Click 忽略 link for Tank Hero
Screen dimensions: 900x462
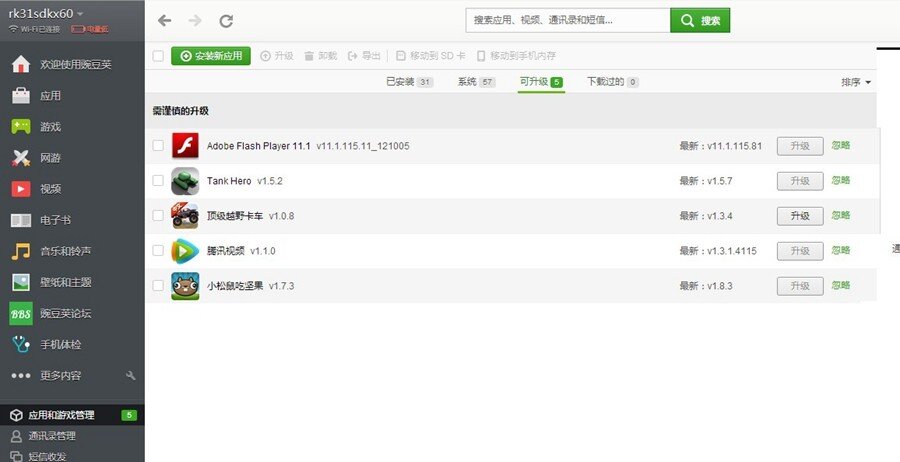(x=841, y=180)
